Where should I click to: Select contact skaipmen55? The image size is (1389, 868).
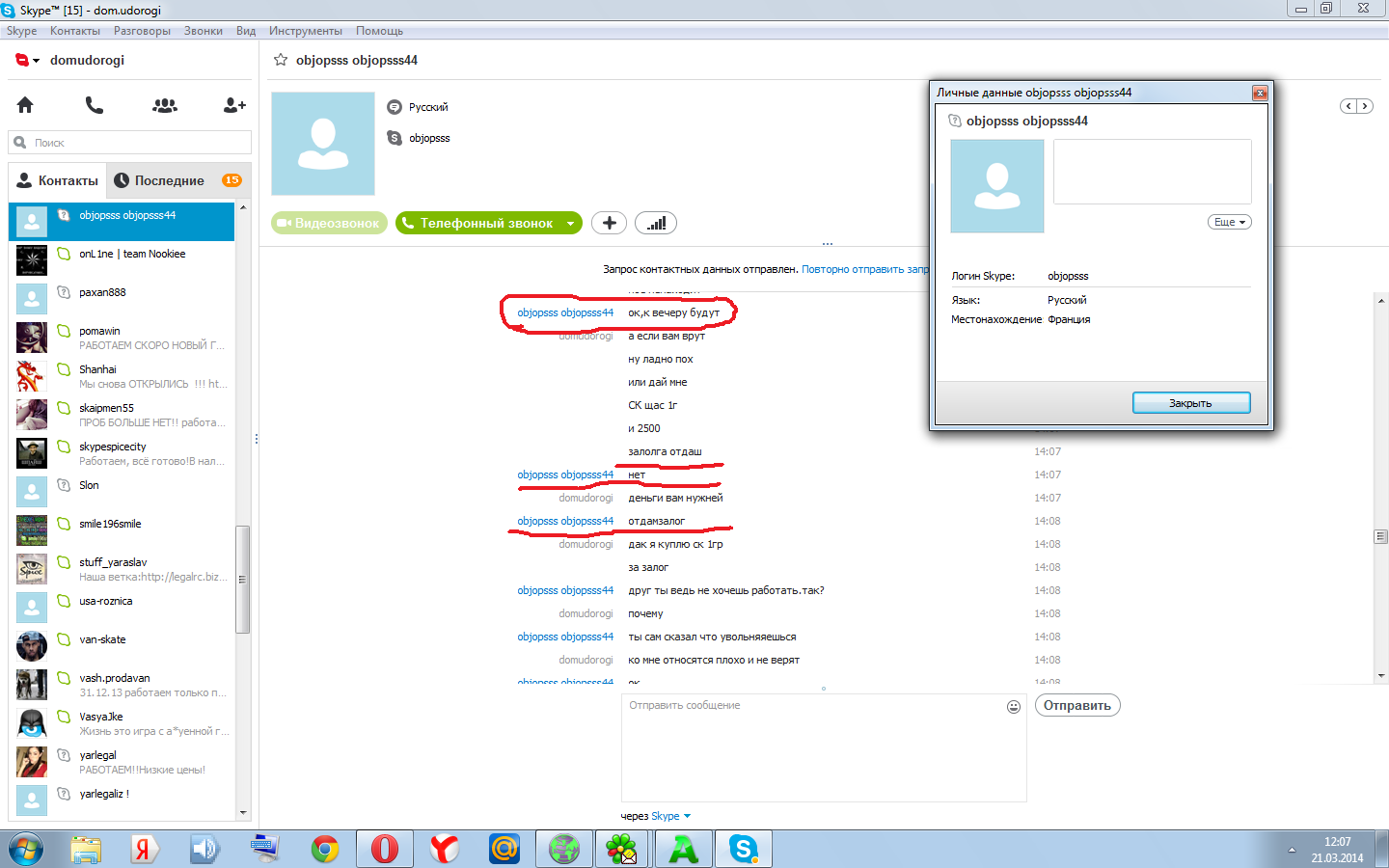122,415
